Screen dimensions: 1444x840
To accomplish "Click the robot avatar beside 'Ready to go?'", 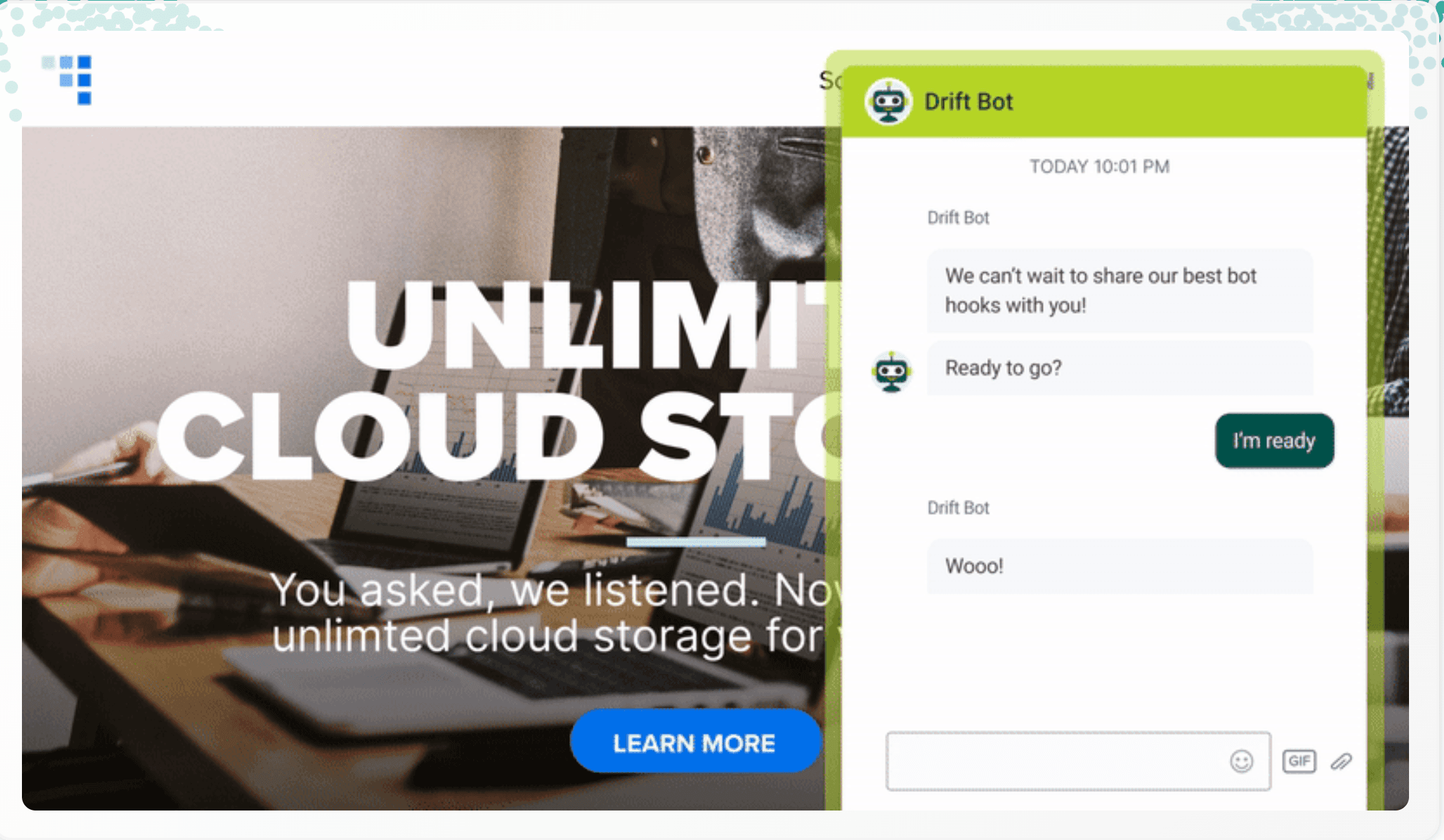I will pos(891,372).
